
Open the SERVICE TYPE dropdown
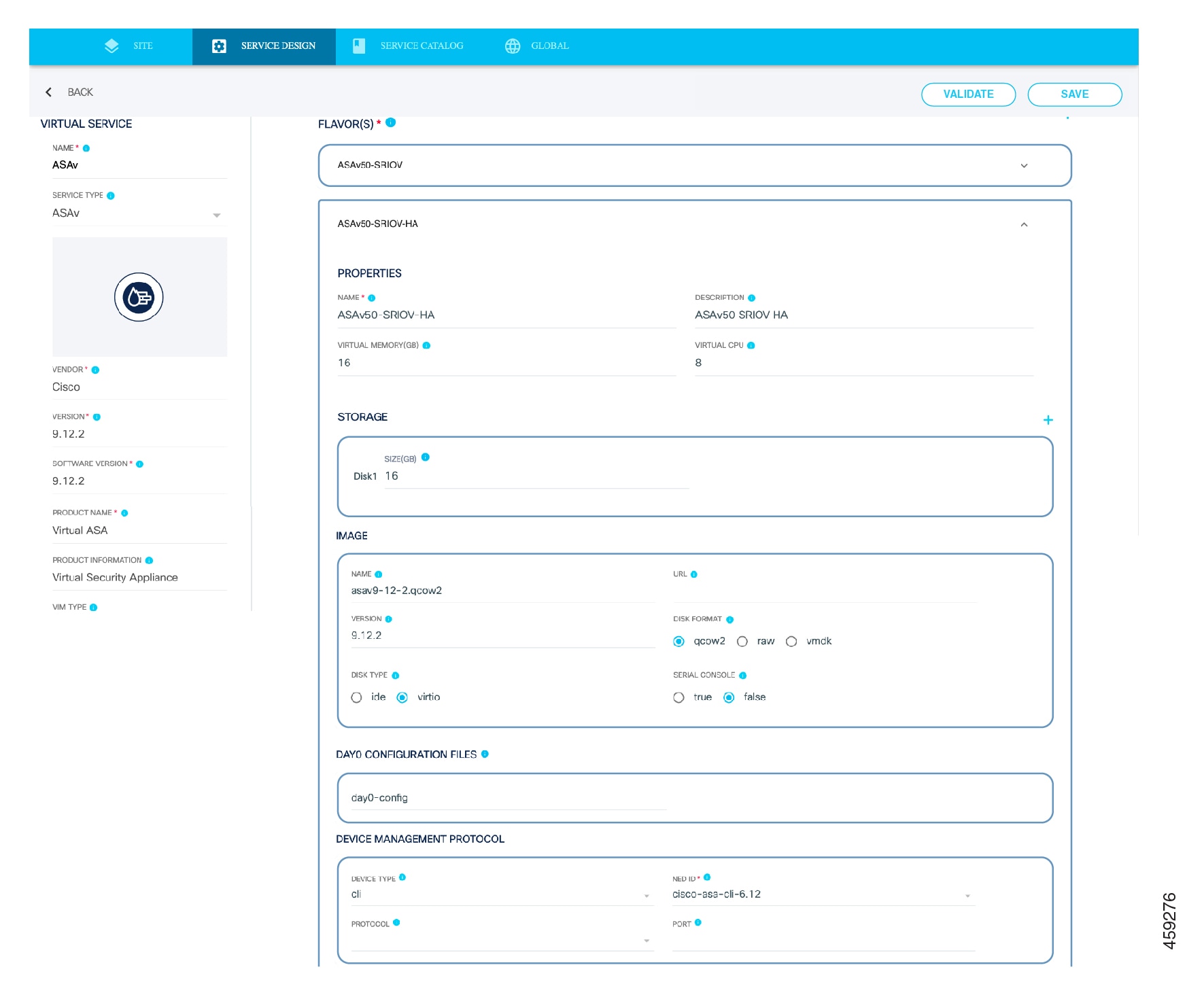[x=217, y=214]
